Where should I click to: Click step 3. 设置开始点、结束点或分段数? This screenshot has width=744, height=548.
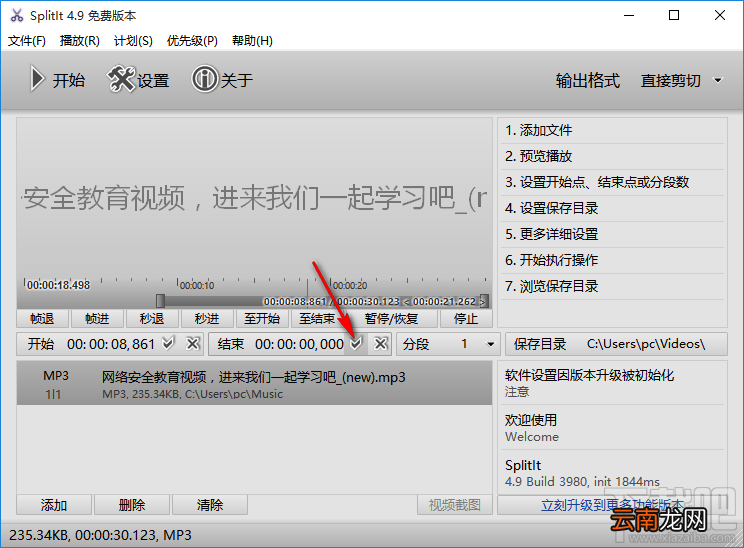coord(612,182)
